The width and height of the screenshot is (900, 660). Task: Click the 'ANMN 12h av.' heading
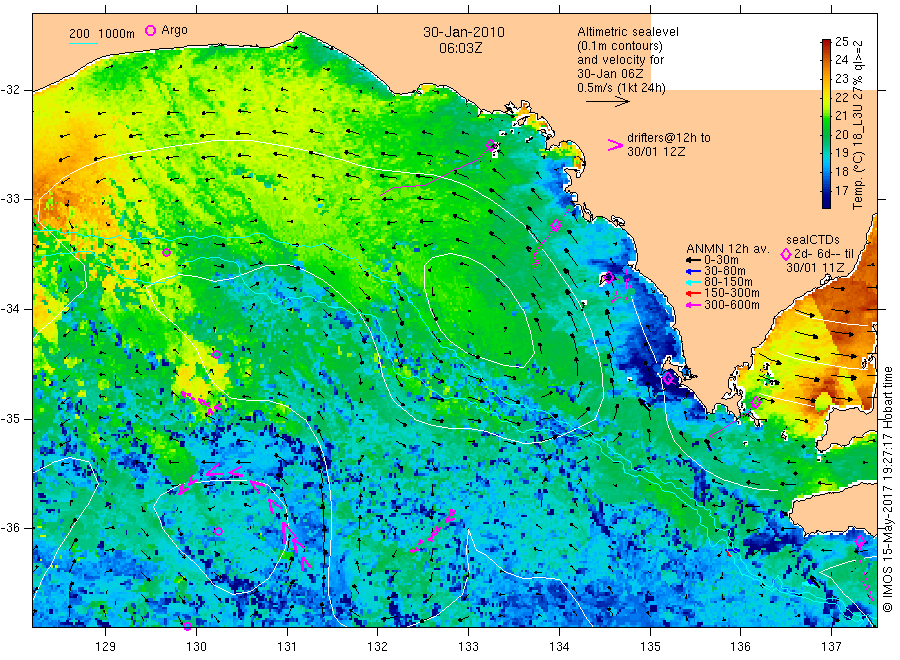click(x=728, y=249)
